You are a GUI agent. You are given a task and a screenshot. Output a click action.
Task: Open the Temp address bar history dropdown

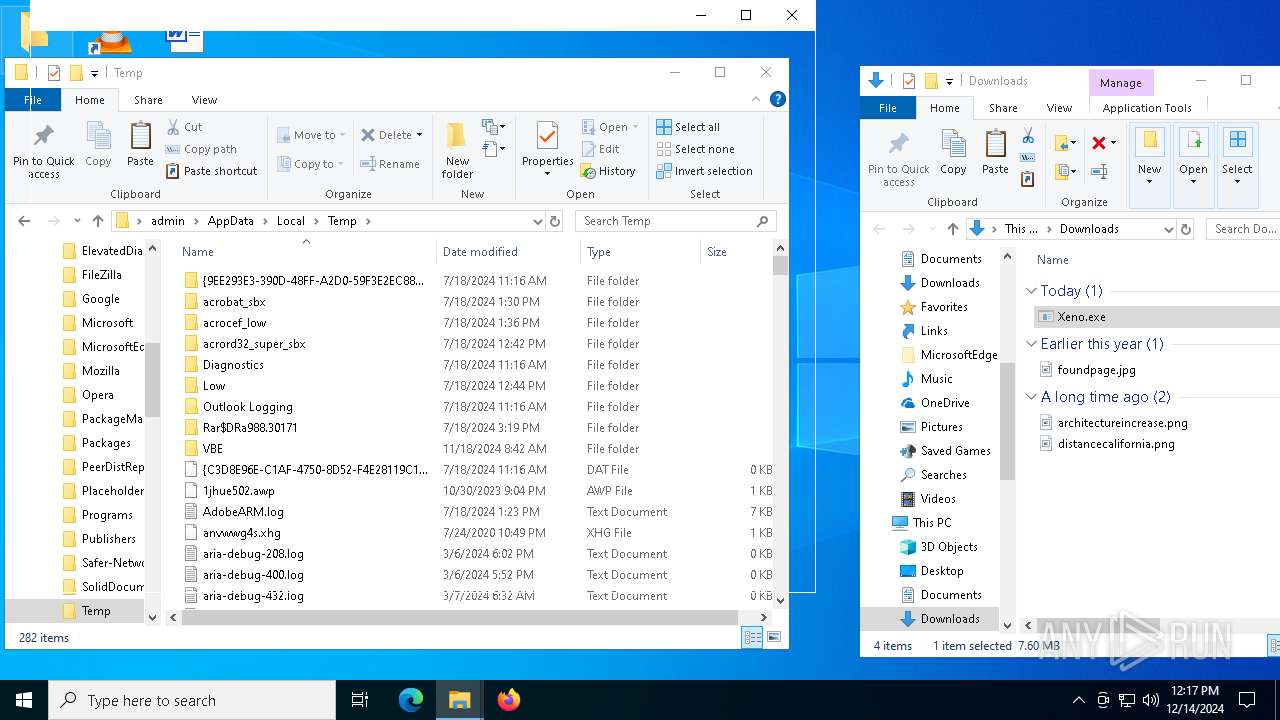coord(538,221)
